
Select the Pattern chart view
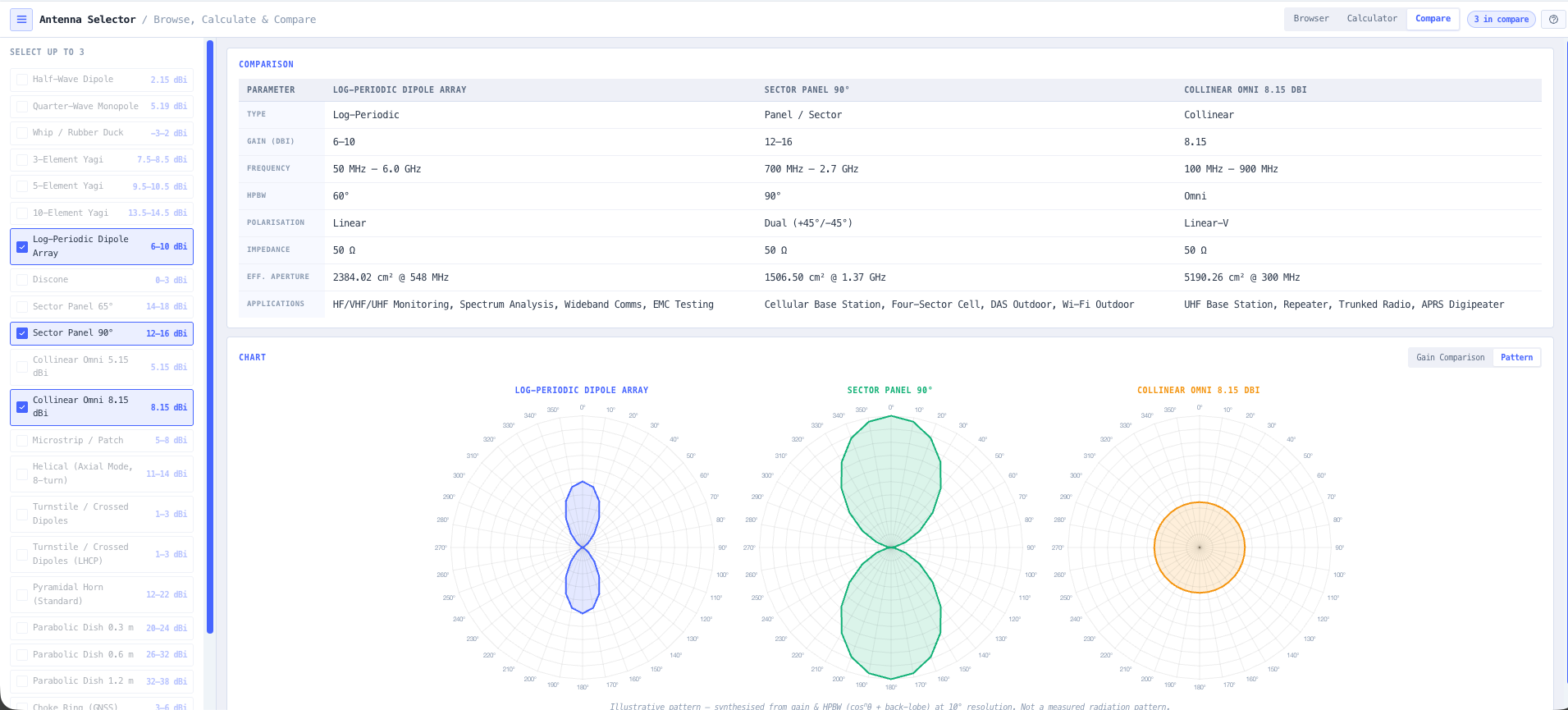tap(1516, 358)
